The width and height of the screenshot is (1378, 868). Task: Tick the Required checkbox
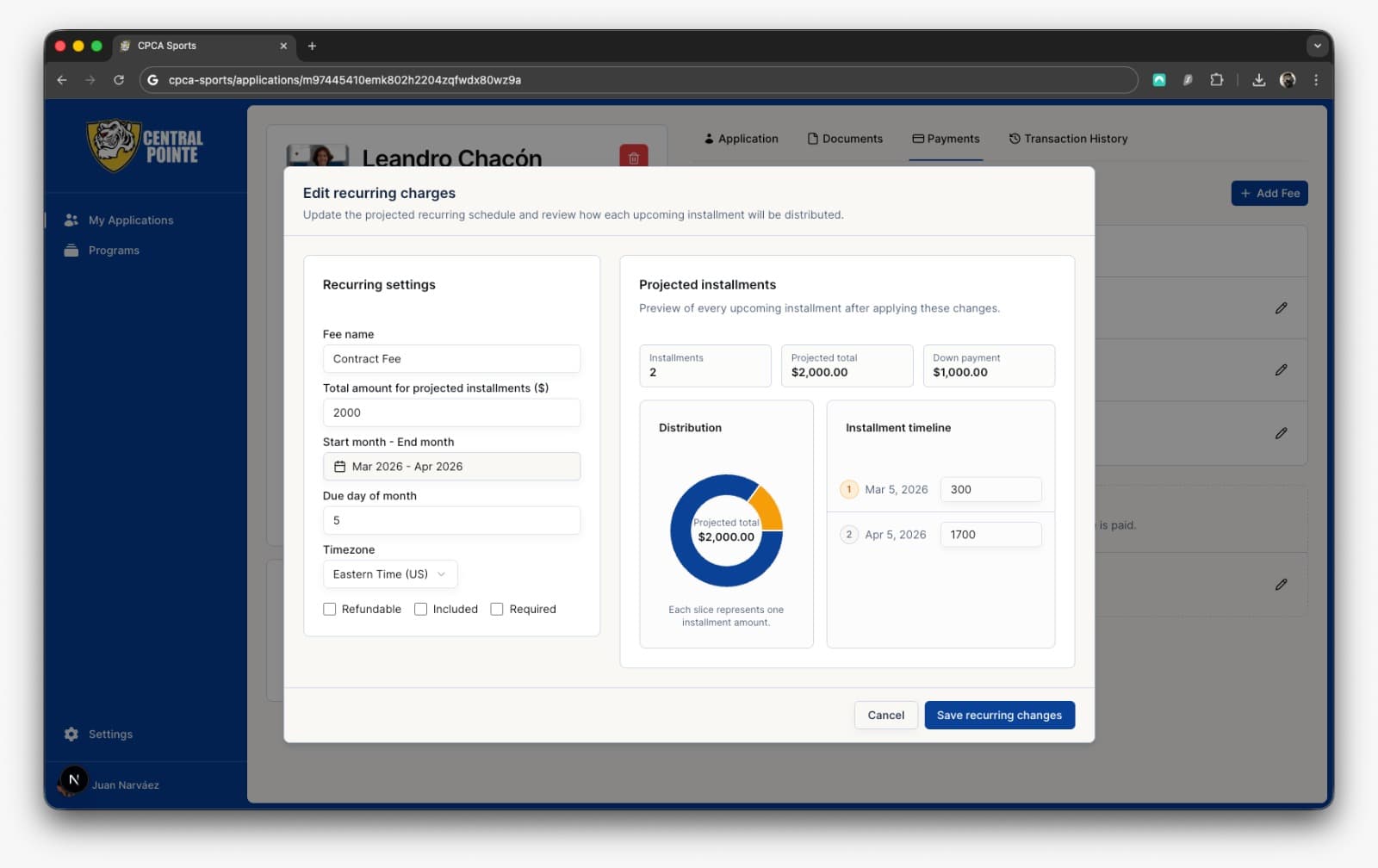click(x=497, y=609)
